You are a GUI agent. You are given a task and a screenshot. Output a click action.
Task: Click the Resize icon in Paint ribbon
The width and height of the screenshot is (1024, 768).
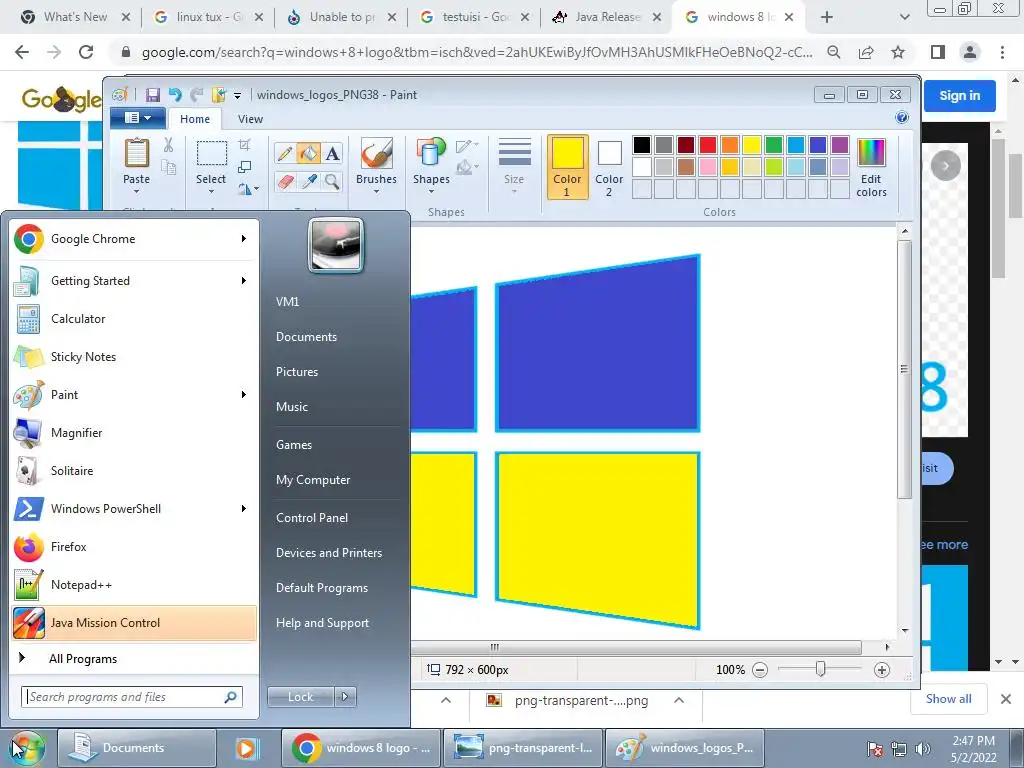tap(245, 167)
